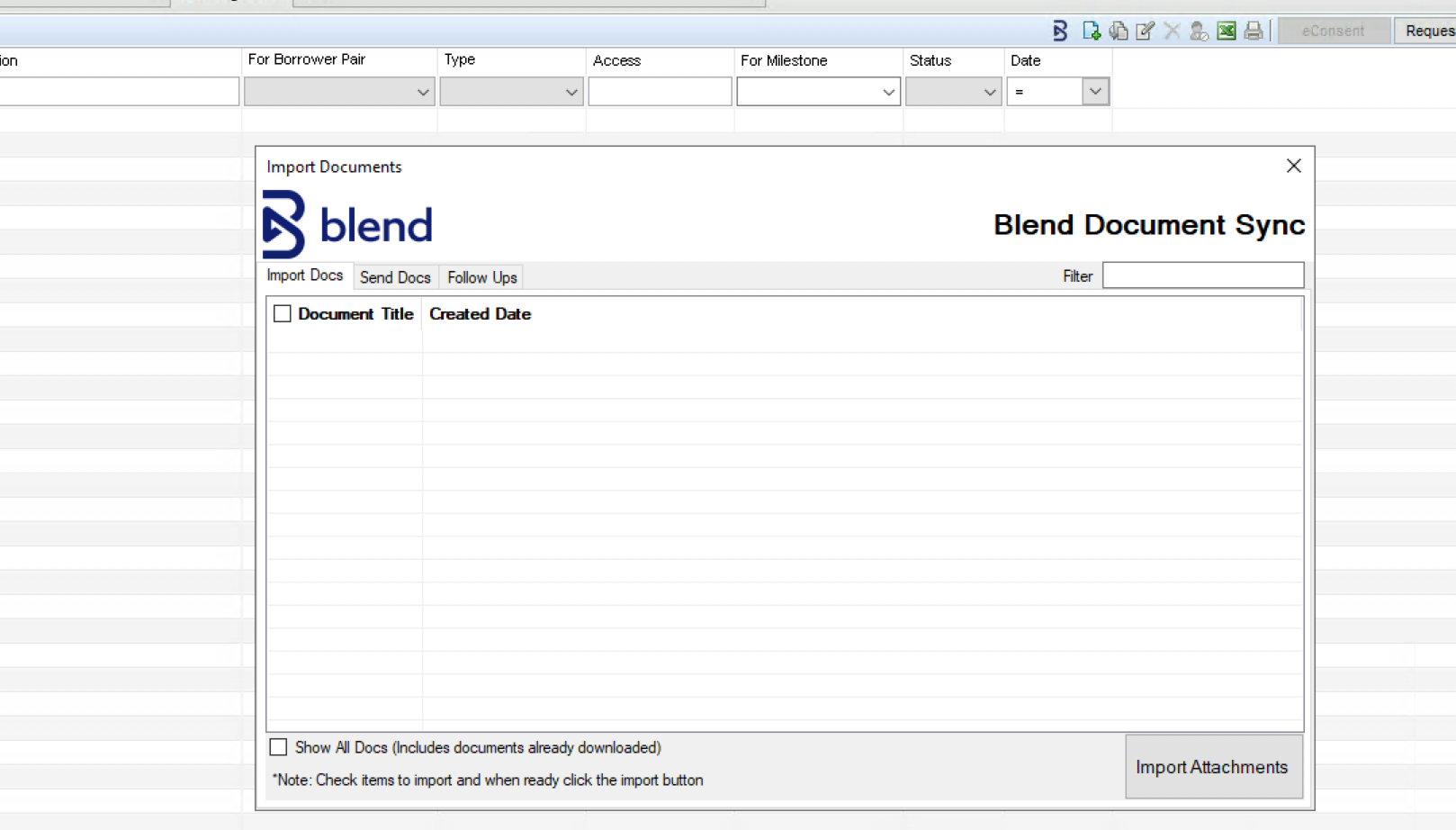
Task: Click the printer icon in the toolbar
Action: 1254,31
